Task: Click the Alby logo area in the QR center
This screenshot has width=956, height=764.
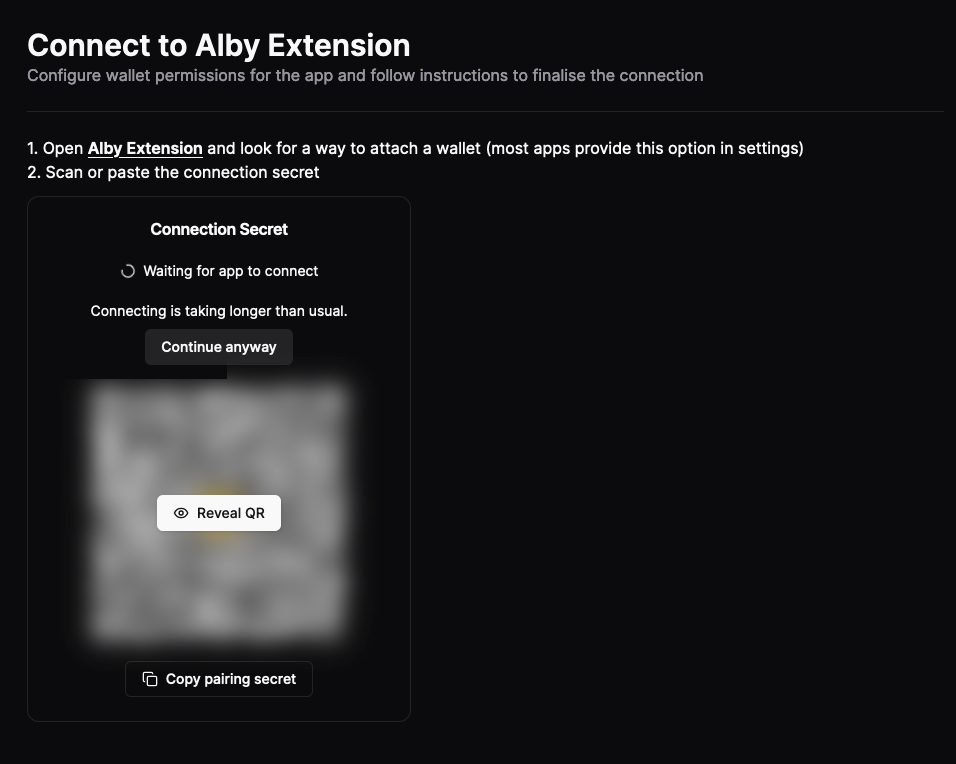Action: coord(219,513)
